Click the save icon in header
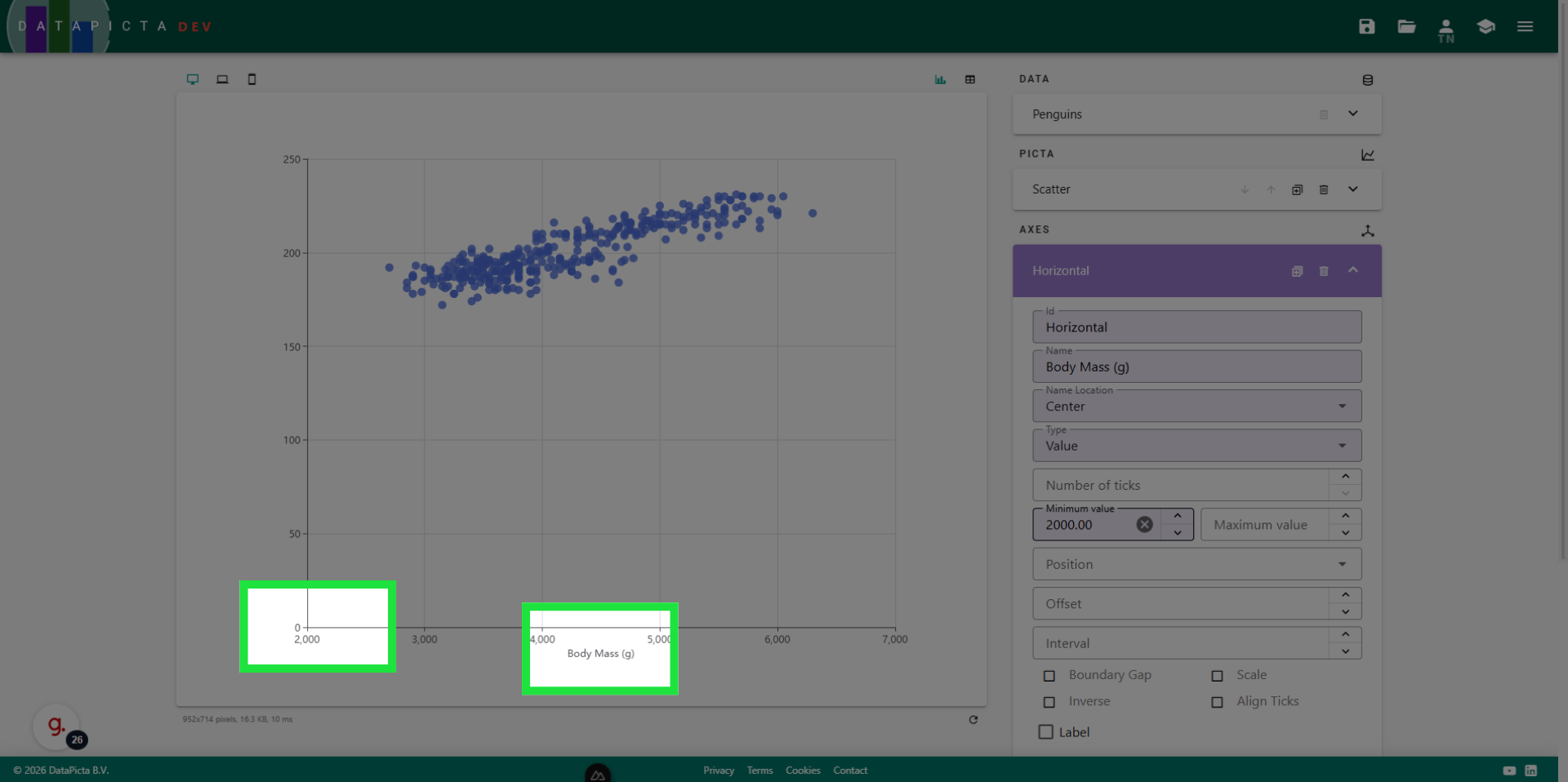Viewport: 1568px width, 782px height. pyautogui.click(x=1366, y=26)
